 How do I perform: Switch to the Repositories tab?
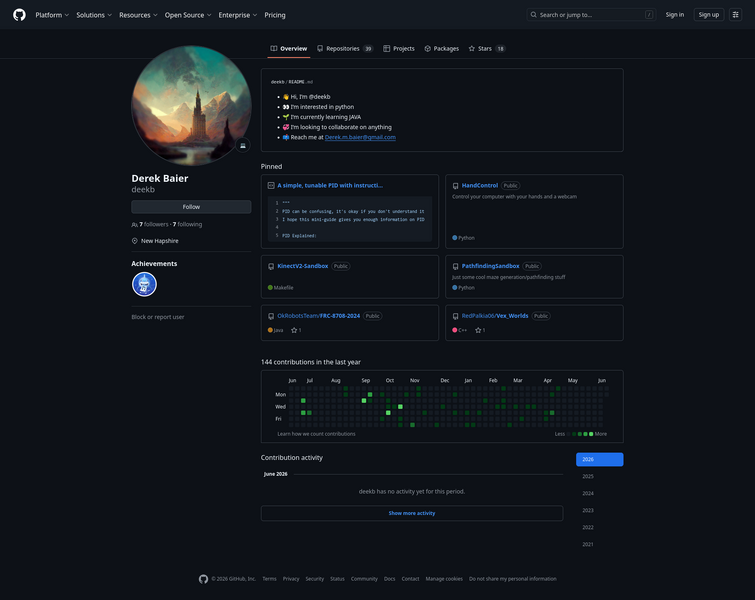(345, 49)
